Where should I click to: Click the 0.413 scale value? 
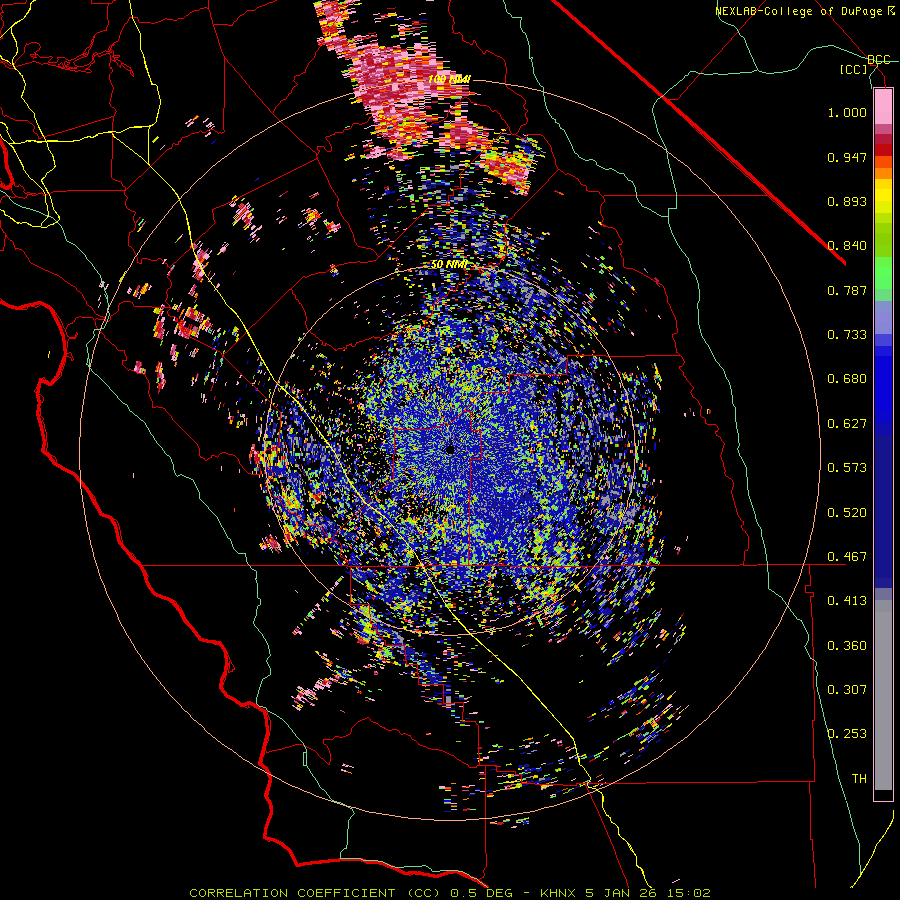[x=847, y=601]
